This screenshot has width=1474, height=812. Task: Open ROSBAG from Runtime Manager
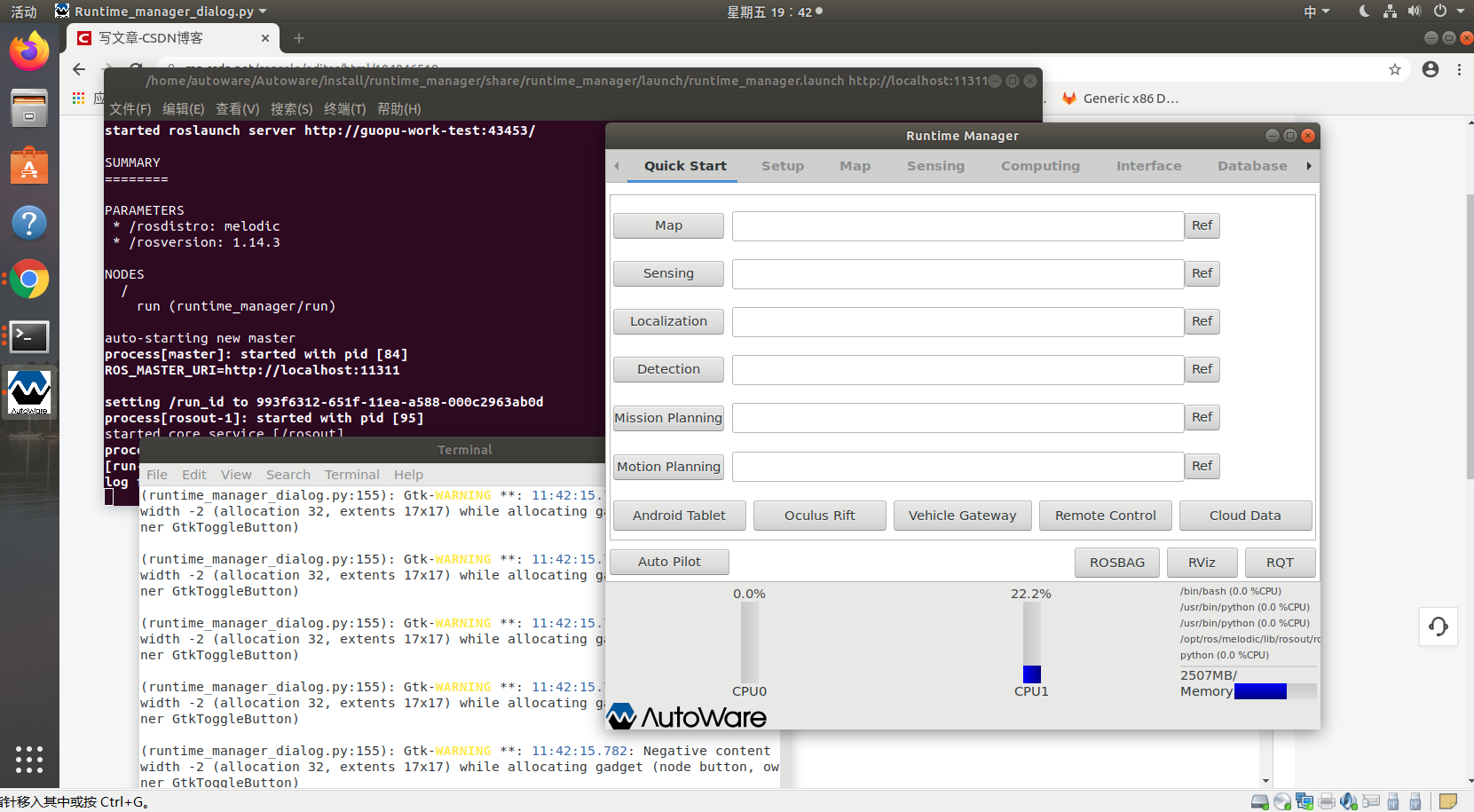coord(1117,563)
